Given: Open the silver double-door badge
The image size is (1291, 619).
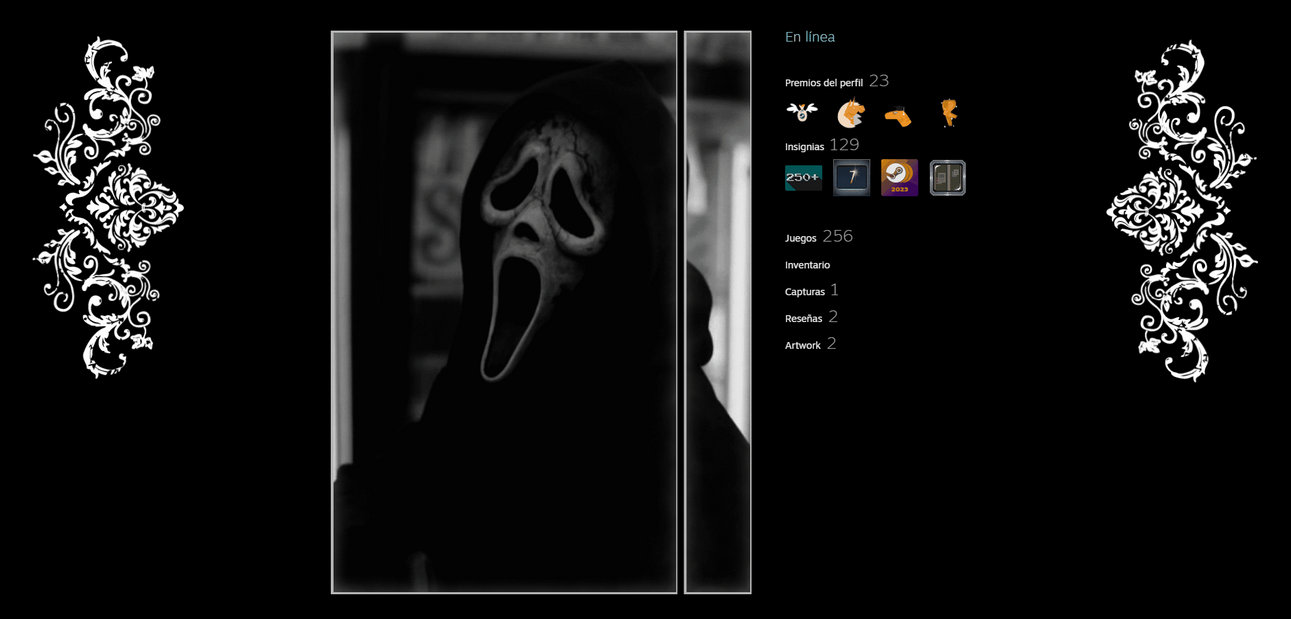Looking at the screenshot, I should [947, 178].
